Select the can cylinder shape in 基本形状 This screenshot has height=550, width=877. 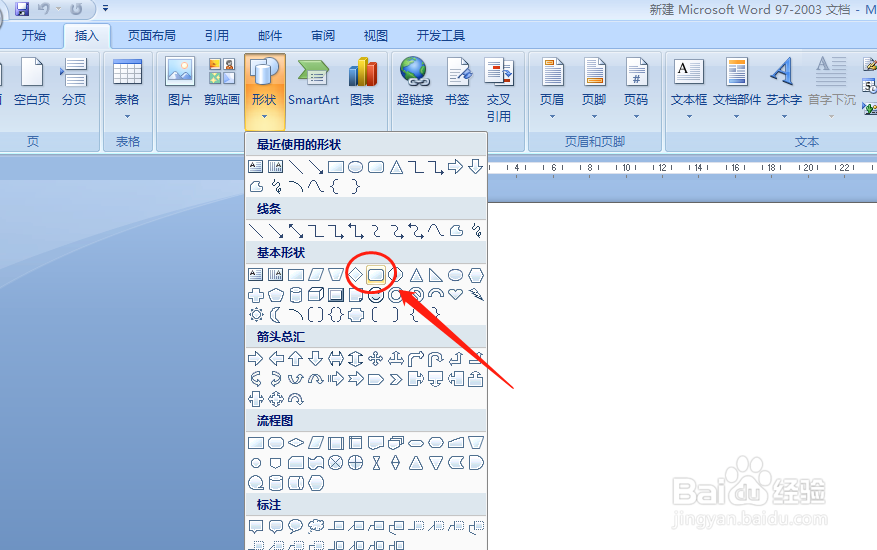[x=296, y=294]
